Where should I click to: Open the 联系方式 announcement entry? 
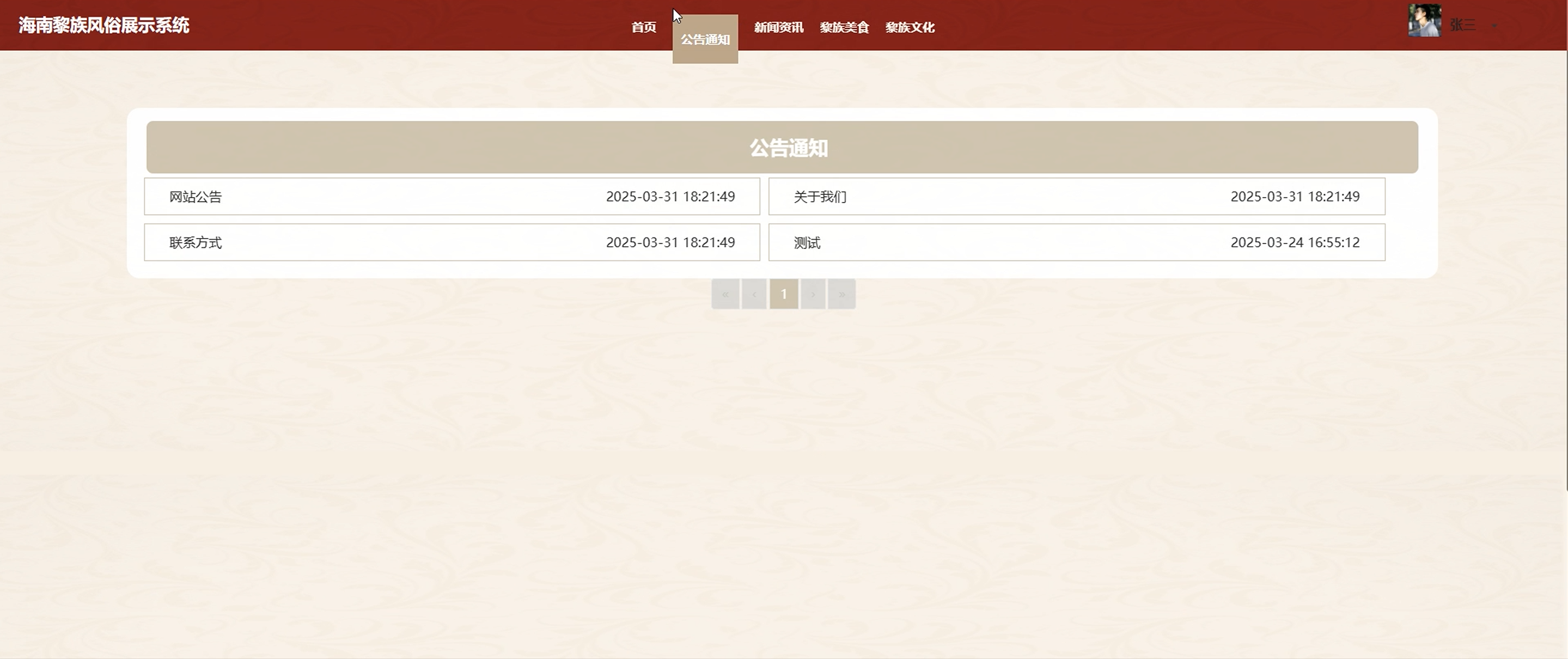(196, 243)
